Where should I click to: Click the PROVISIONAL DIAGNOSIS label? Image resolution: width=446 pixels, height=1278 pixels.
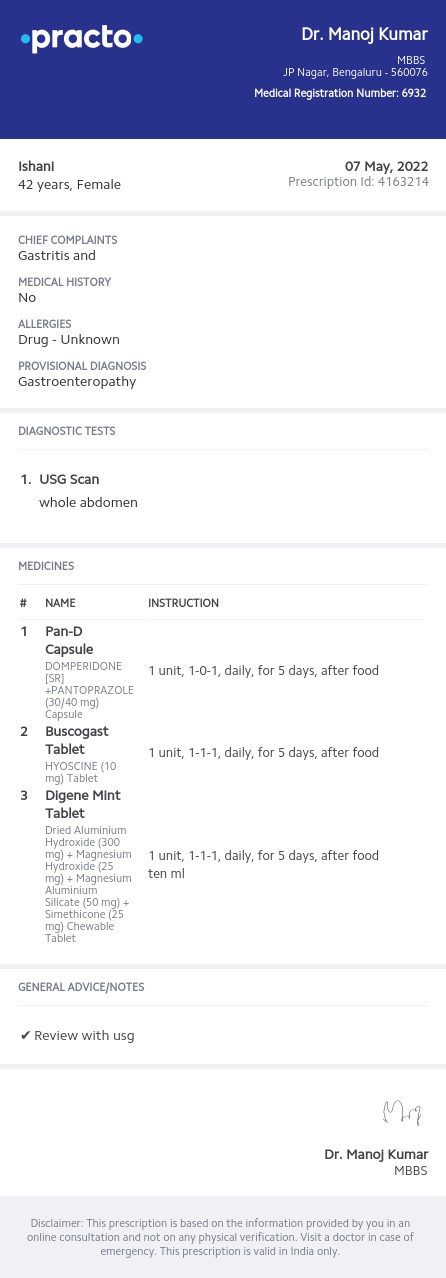(82, 366)
